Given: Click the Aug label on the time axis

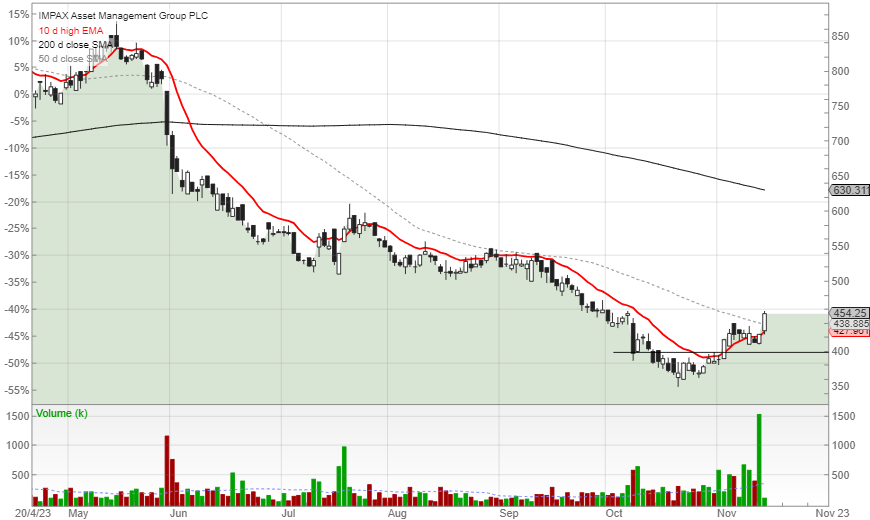Looking at the screenshot, I should 397,513.
